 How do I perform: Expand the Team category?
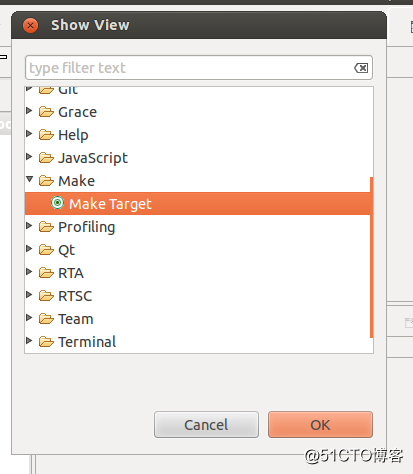click(x=29, y=317)
